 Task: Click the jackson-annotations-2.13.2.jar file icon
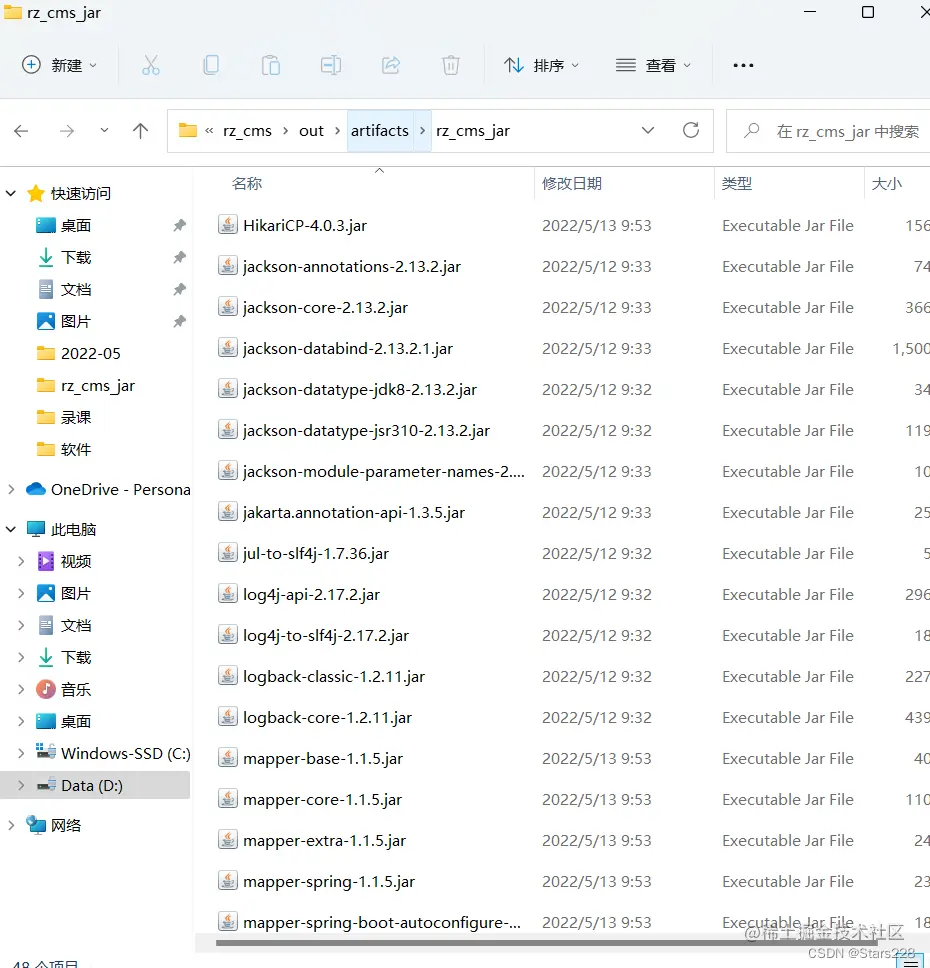point(228,266)
